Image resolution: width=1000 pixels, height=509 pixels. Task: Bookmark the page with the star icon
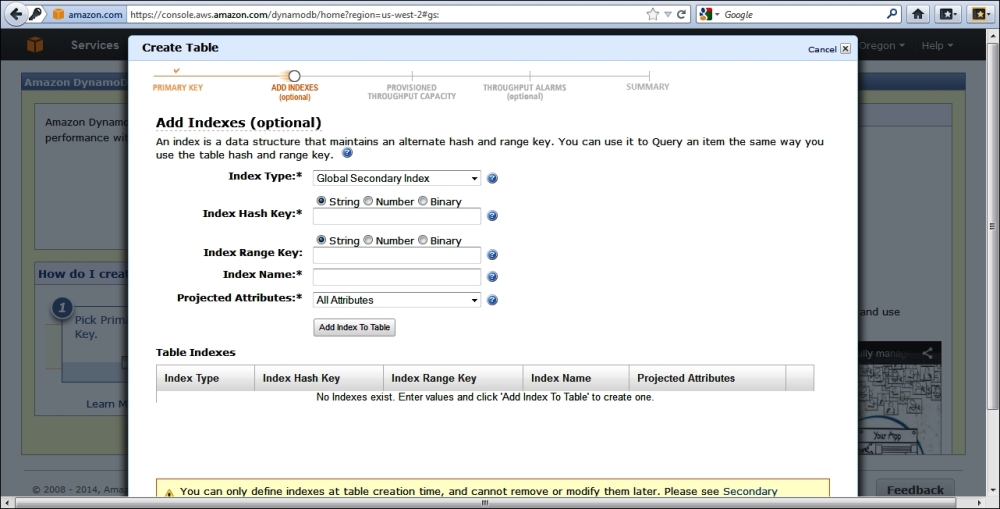pos(652,14)
